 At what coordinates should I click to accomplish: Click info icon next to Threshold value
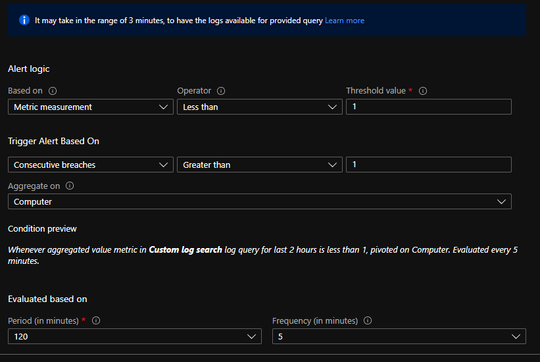pyautogui.click(x=423, y=91)
